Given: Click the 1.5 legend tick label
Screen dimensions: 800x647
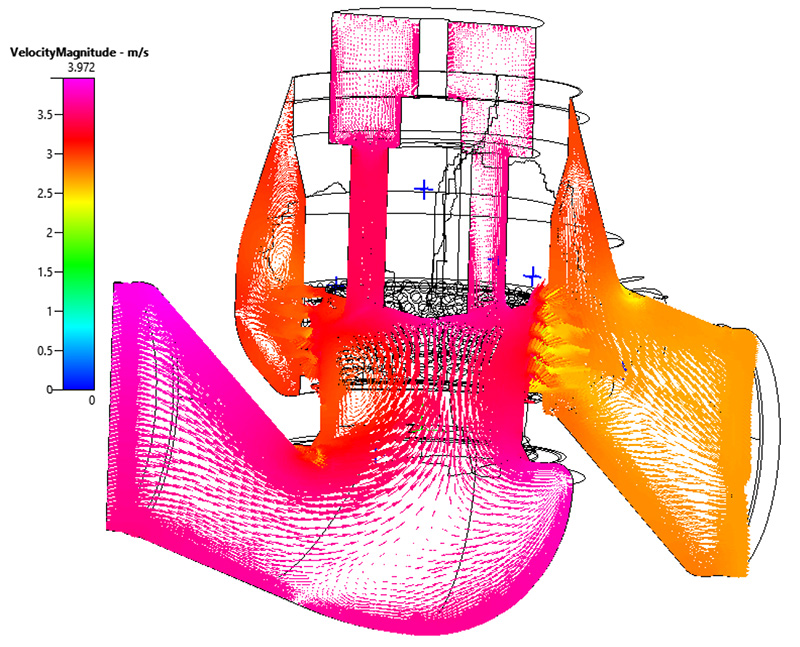Looking at the screenshot, I should 45,272.
